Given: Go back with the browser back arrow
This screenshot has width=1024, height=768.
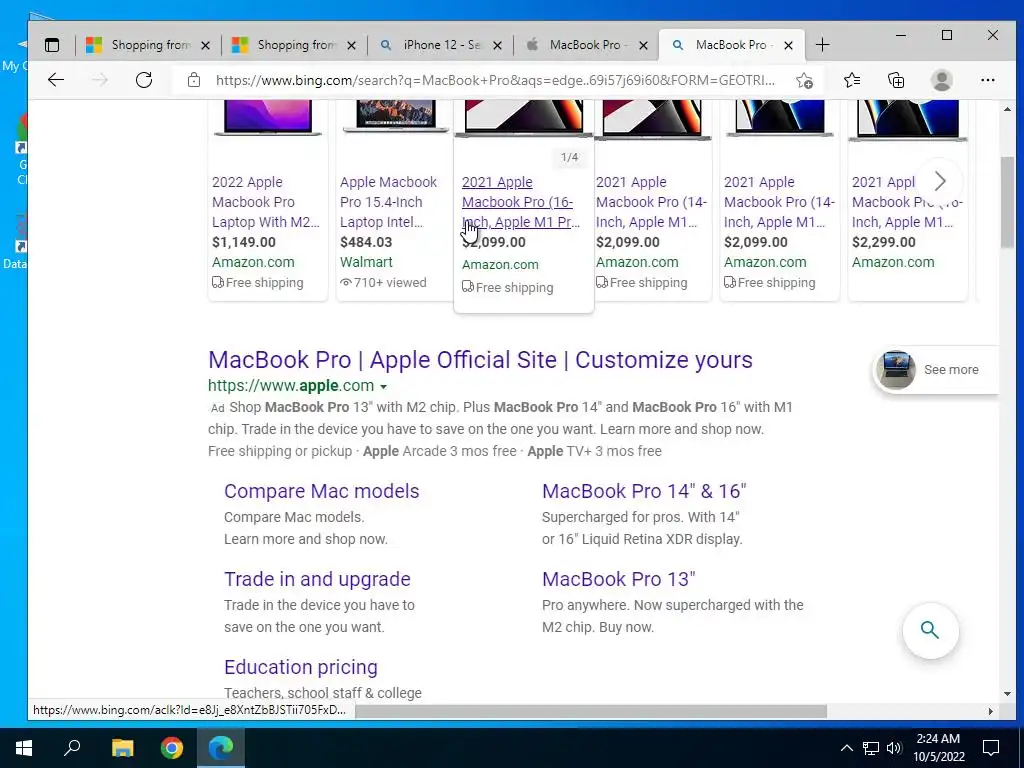Looking at the screenshot, I should tap(56, 80).
